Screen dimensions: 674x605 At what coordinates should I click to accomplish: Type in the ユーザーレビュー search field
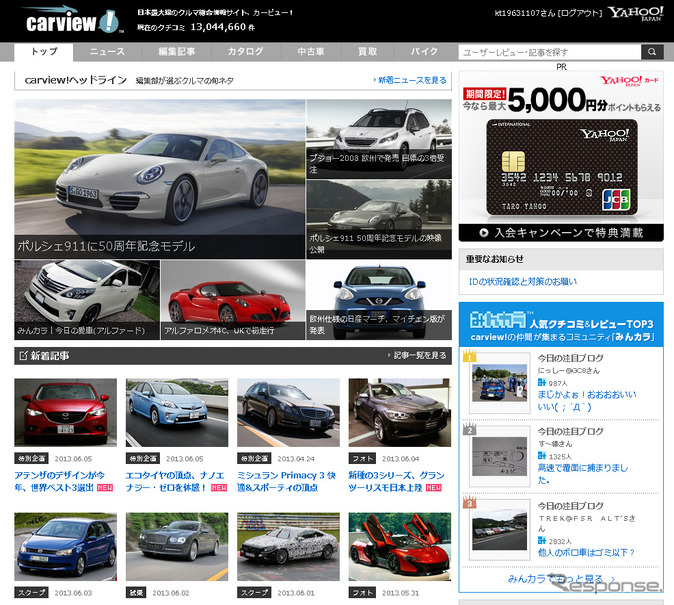tap(549, 52)
